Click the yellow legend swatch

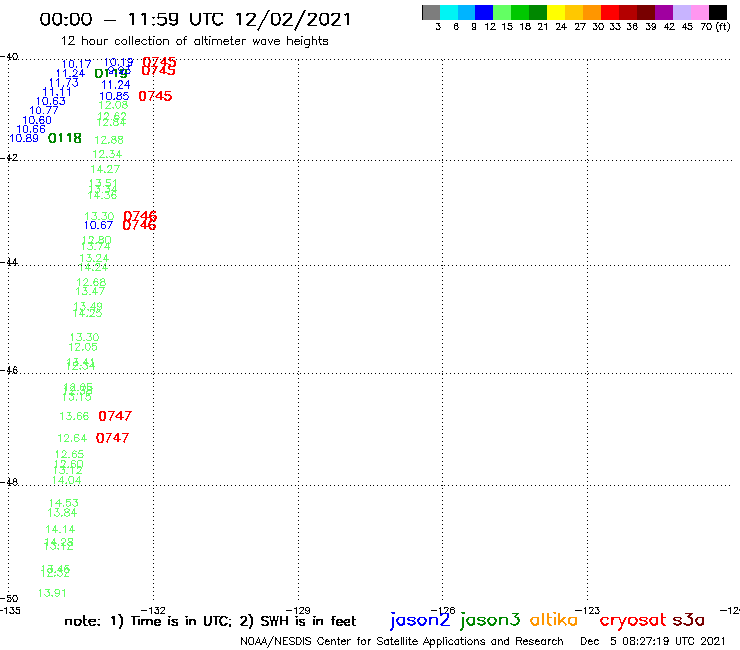(x=556, y=12)
